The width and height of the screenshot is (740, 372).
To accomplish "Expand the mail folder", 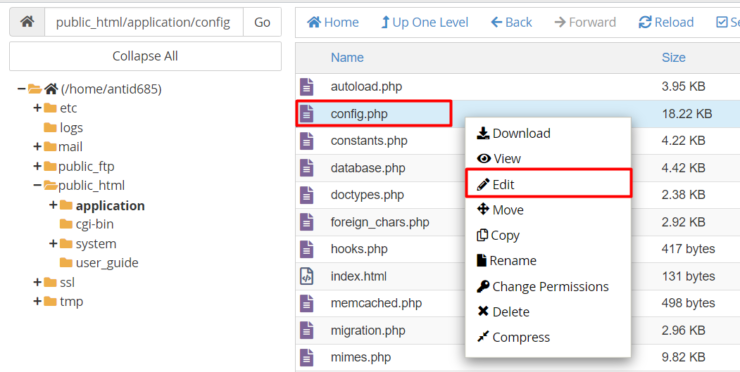I will (37, 147).
